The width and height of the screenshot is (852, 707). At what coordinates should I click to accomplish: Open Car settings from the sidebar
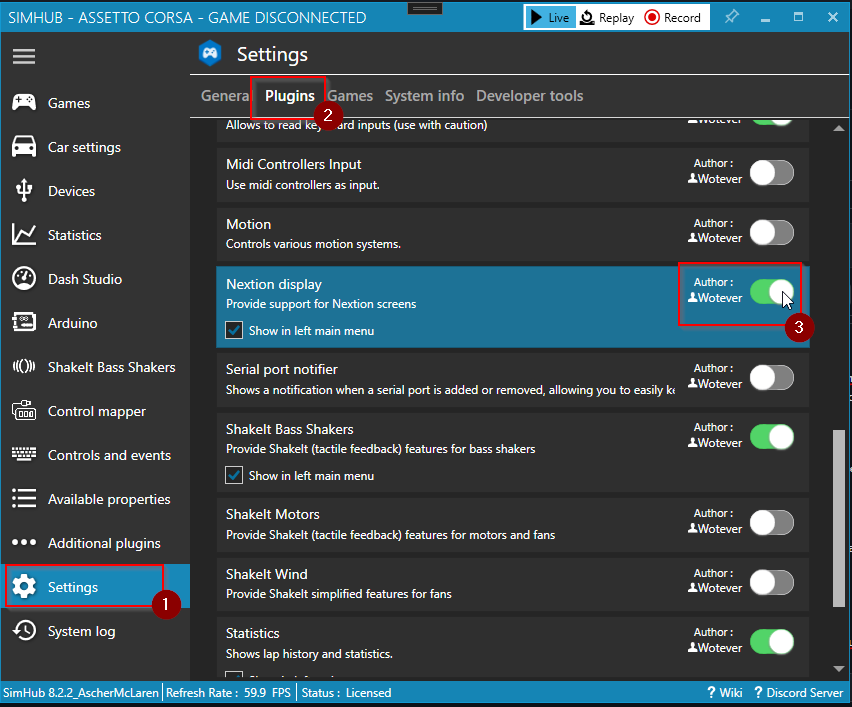pos(81,146)
